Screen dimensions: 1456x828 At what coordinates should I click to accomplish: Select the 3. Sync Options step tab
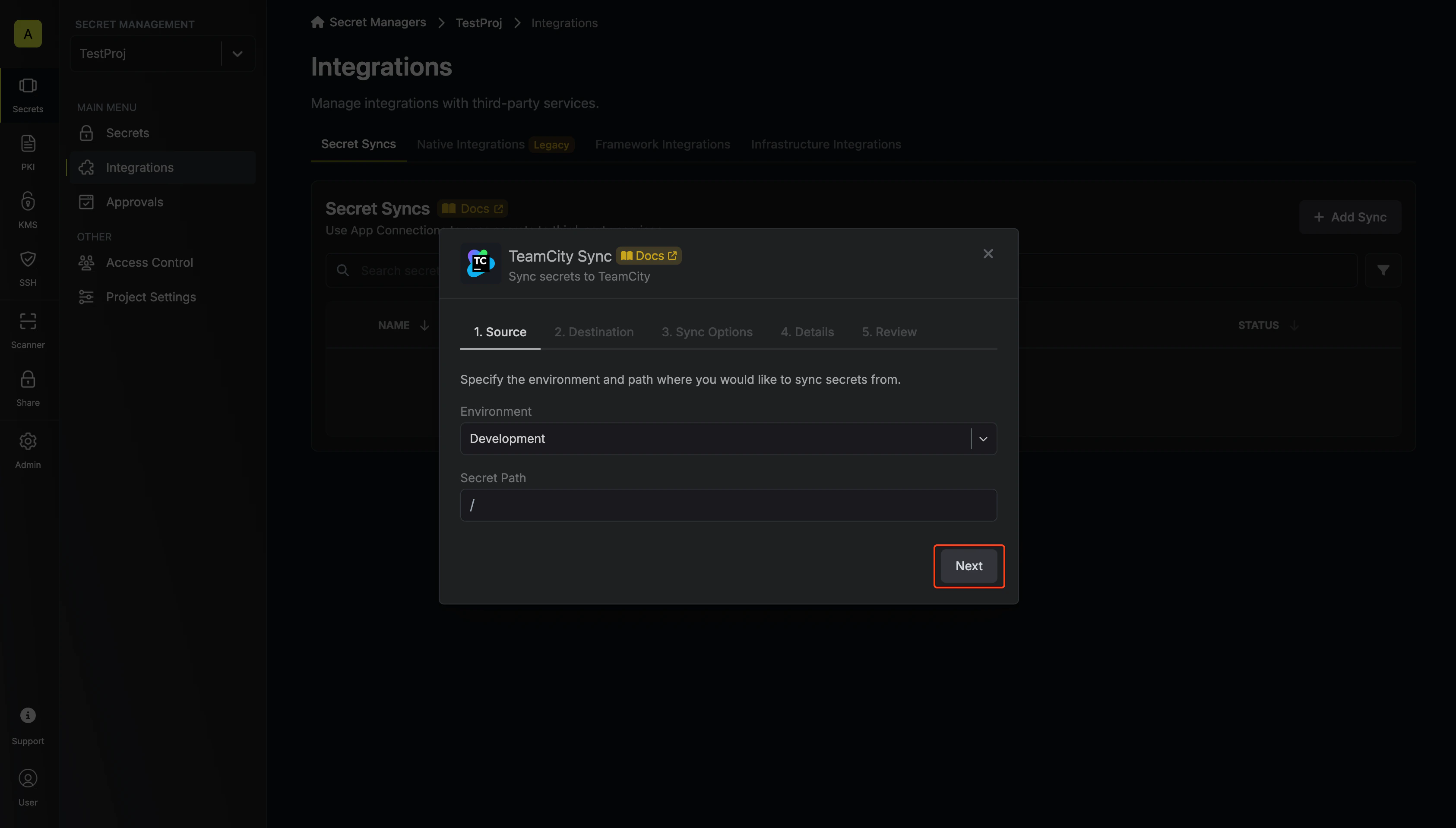pos(707,332)
